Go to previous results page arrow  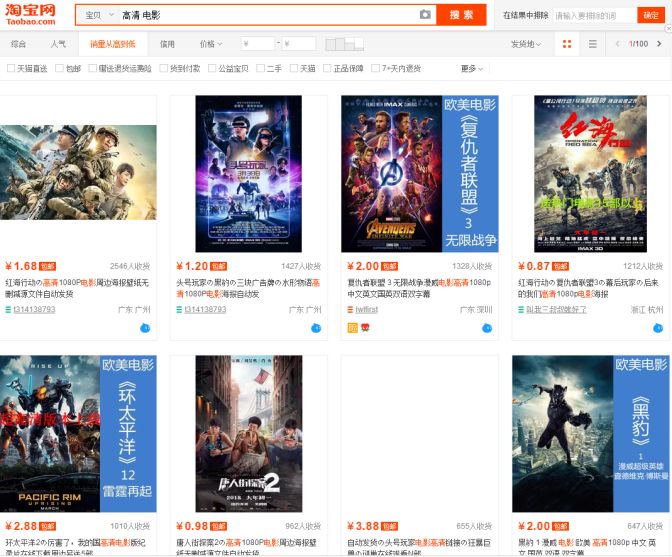(x=617, y=44)
